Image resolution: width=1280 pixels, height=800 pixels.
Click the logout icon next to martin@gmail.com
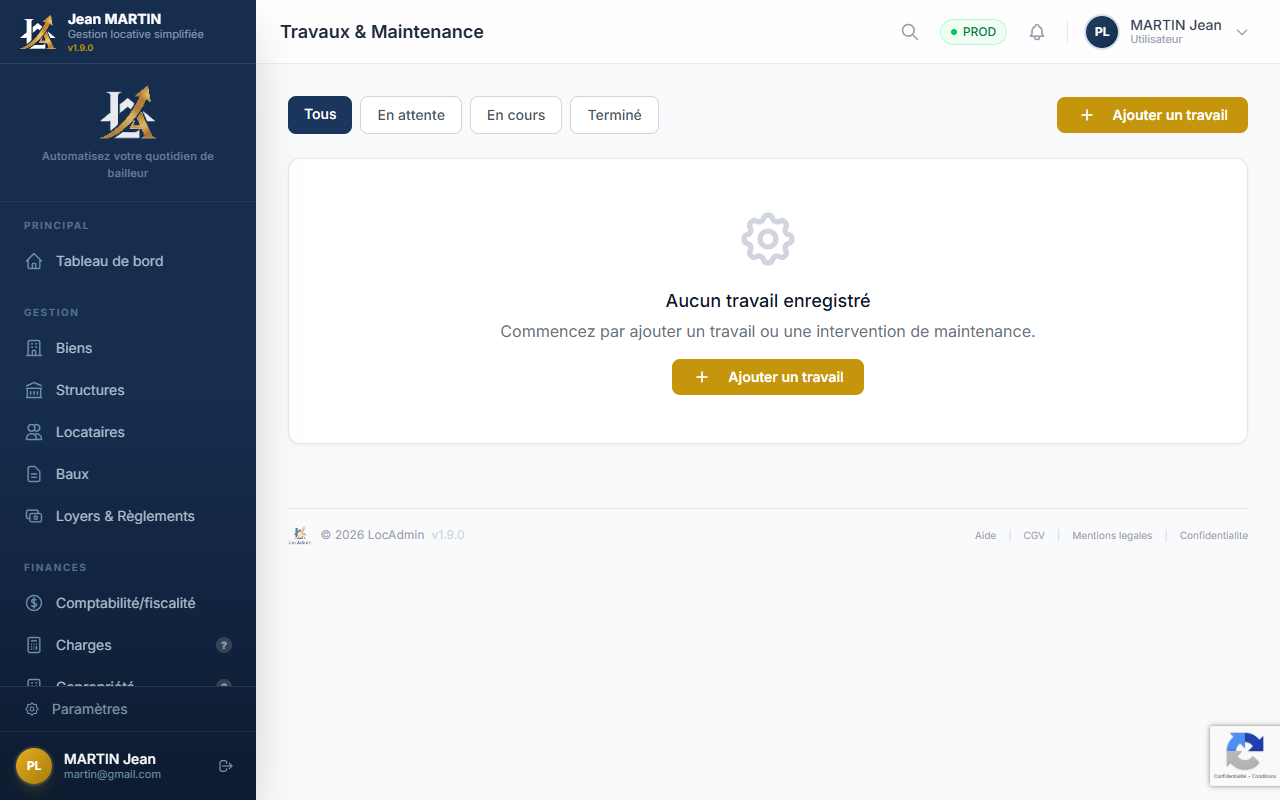[x=225, y=765]
